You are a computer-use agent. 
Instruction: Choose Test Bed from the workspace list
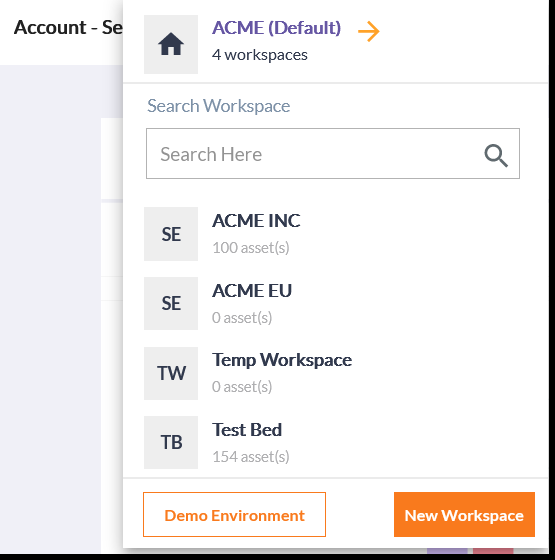pos(247,430)
